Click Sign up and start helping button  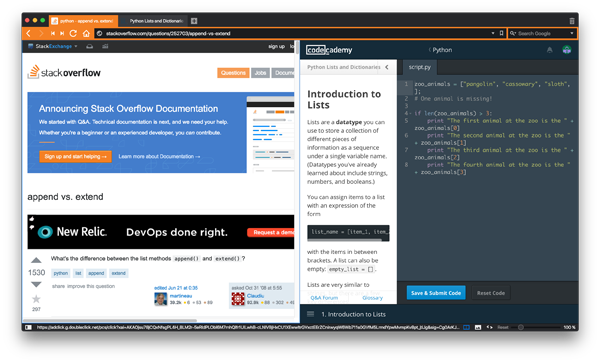click(x=75, y=156)
